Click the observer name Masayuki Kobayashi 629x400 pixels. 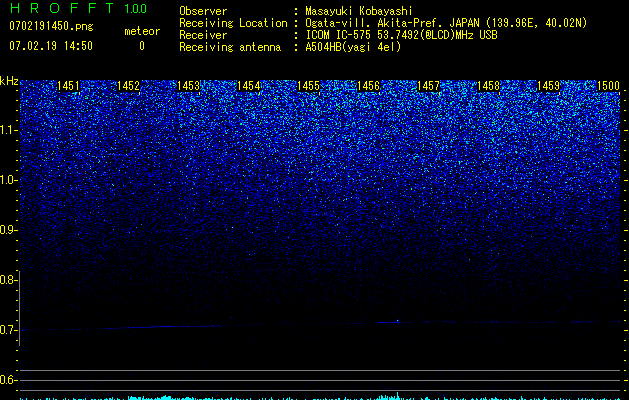tap(359, 12)
